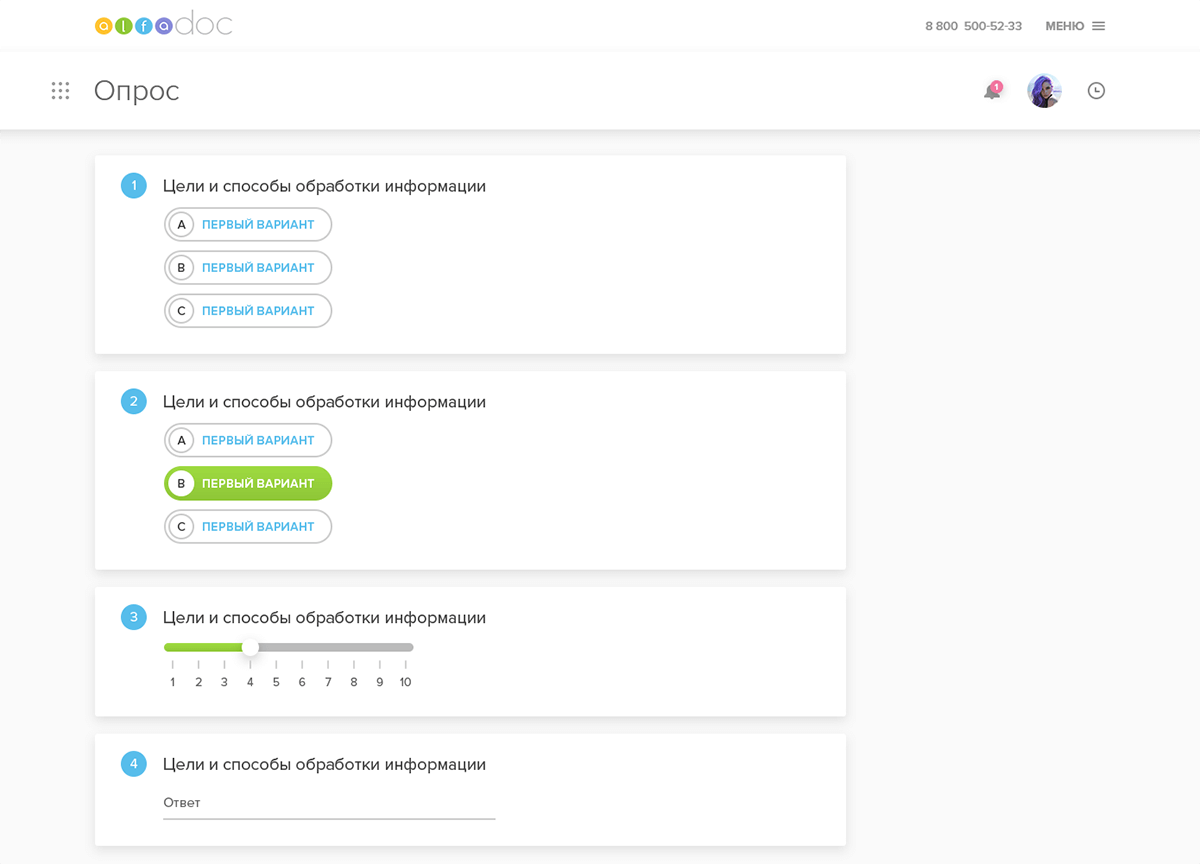Select option C in question 1

tap(248, 311)
